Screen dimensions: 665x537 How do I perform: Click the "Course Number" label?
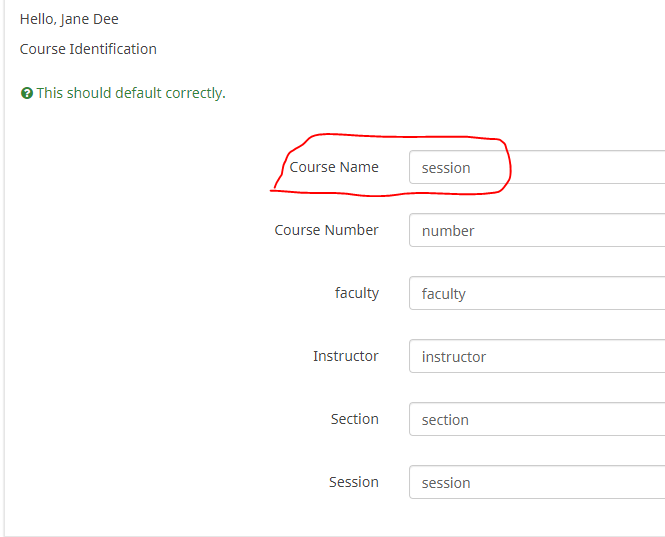pos(326,230)
